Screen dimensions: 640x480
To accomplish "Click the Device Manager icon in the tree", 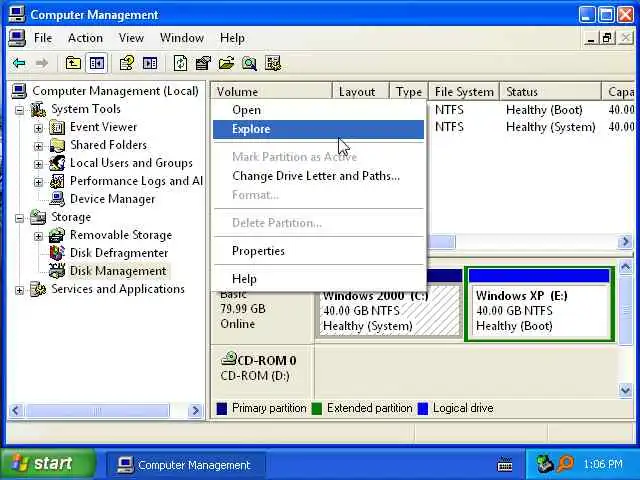I will pyautogui.click(x=57, y=199).
